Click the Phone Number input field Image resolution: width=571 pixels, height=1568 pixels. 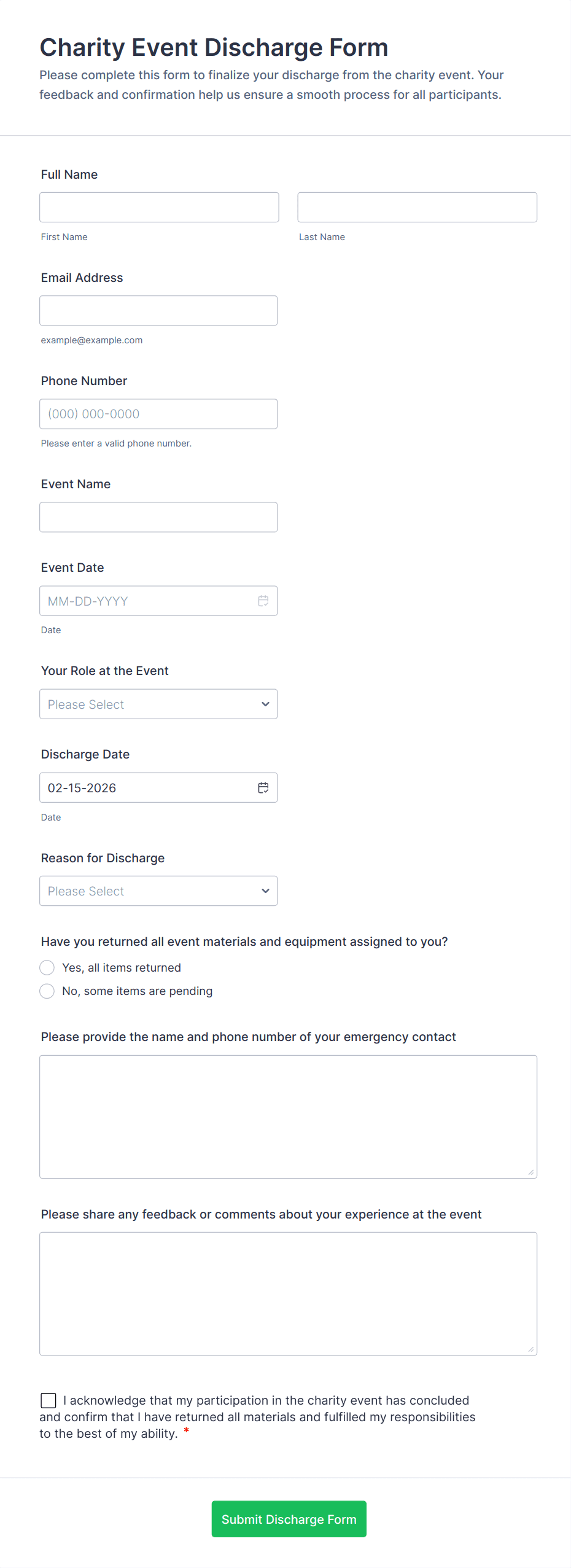pyautogui.click(x=158, y=413)
